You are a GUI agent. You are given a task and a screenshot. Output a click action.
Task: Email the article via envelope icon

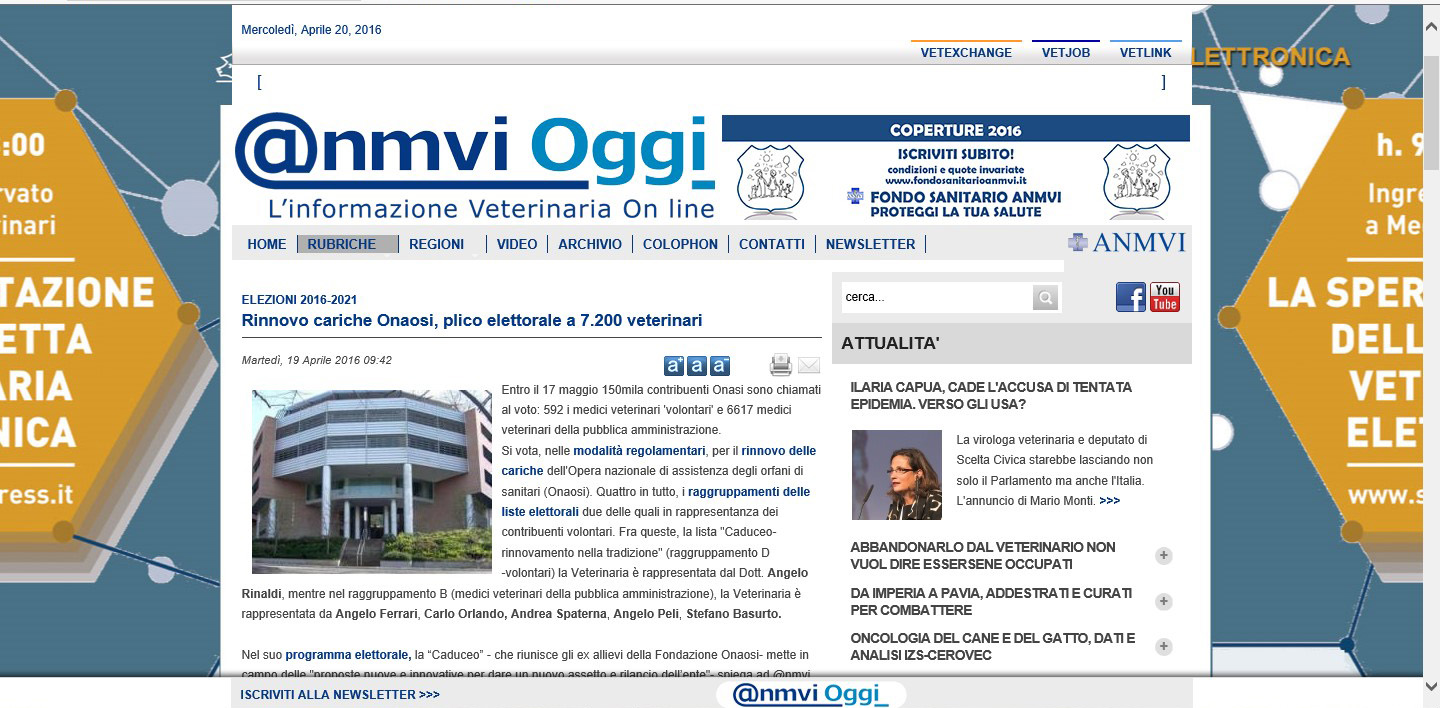(808, 366)
